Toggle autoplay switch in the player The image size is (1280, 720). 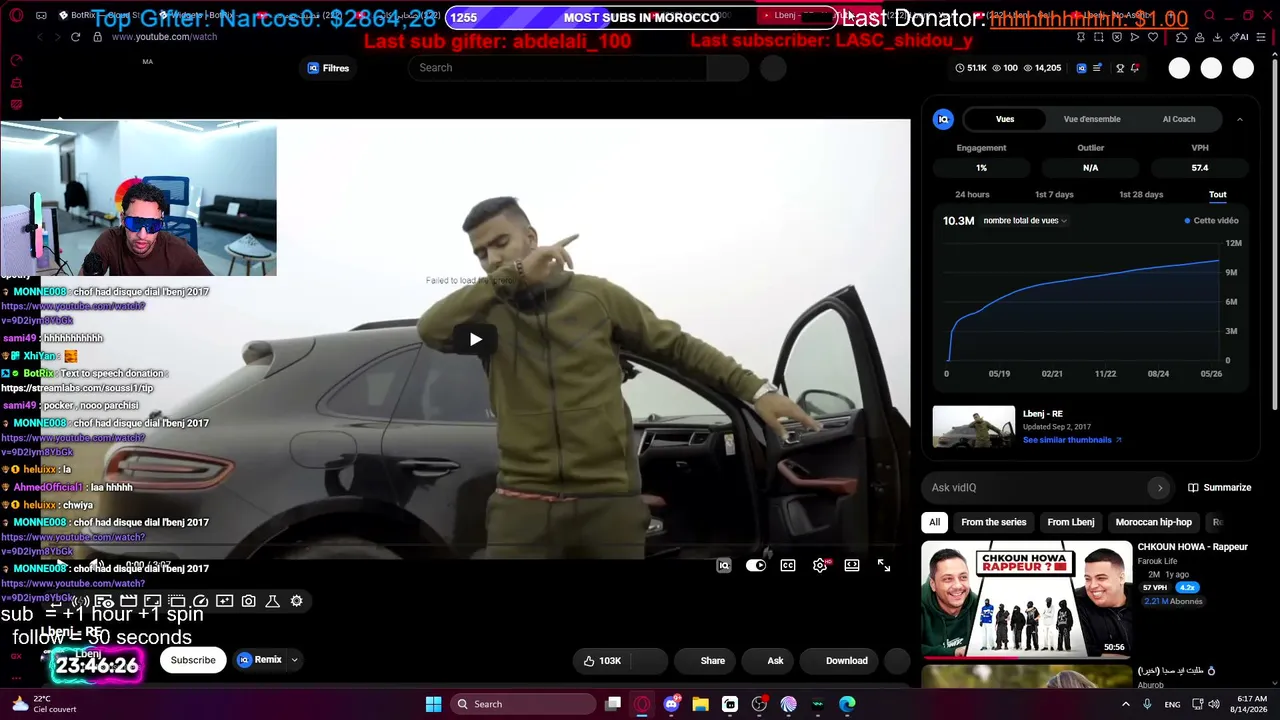coord(756,566)
